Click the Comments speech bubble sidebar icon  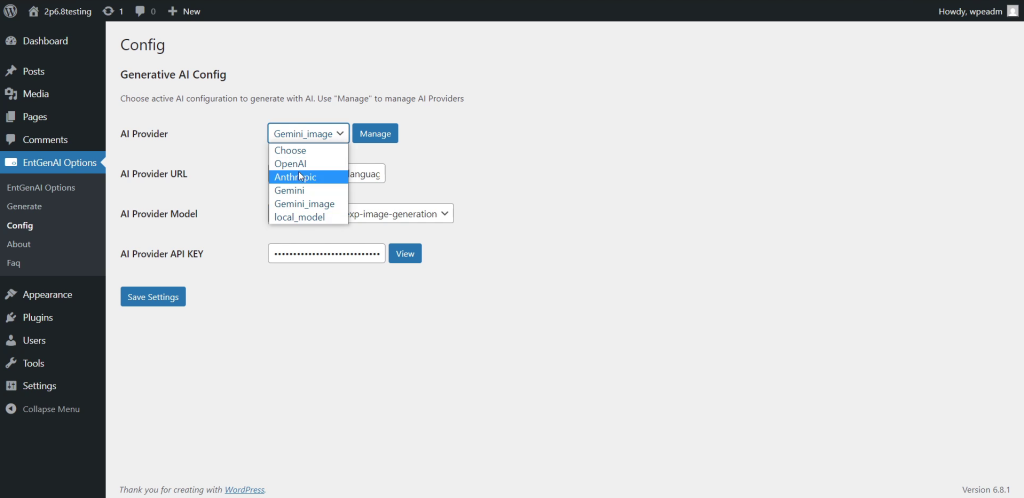(x=11, y=140)
